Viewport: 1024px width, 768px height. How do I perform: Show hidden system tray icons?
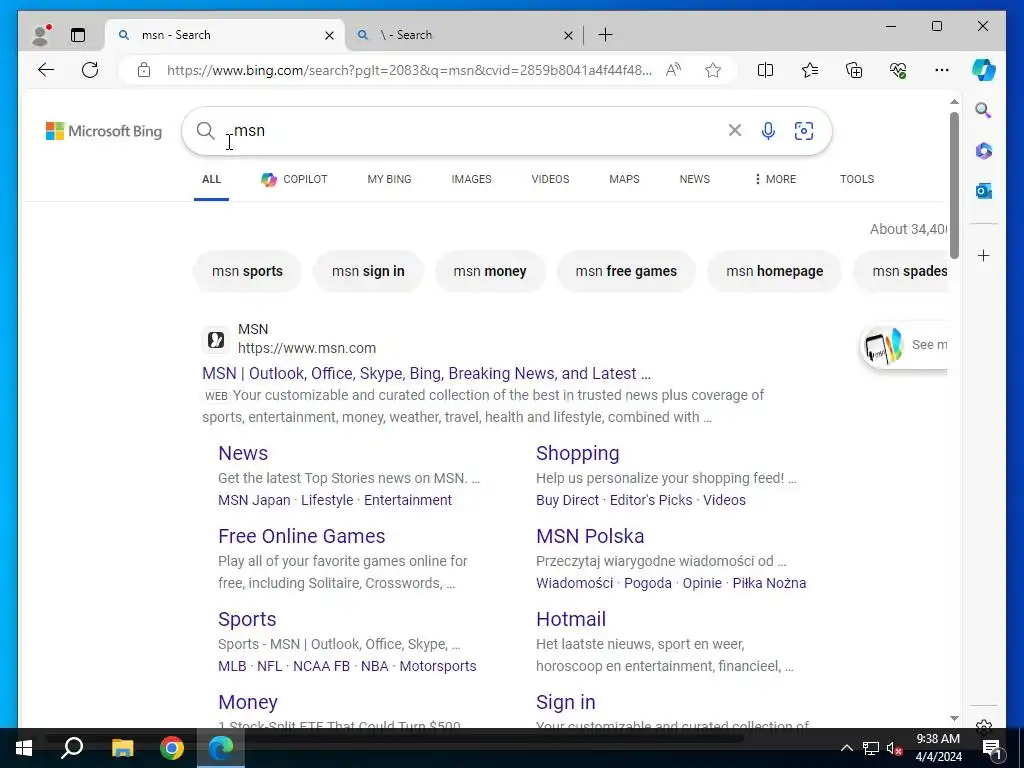[x=846, y=748]
